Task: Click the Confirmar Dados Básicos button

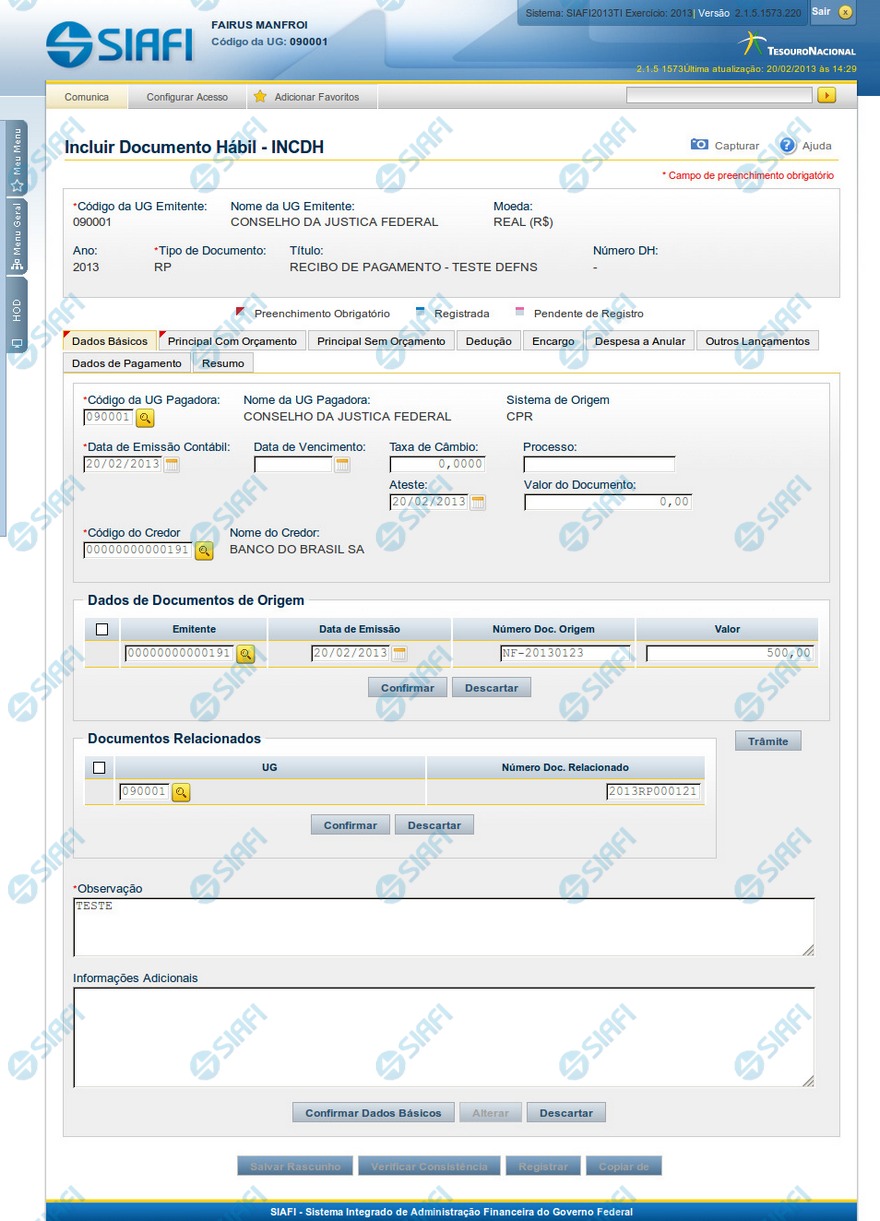Action: click(x=373, y=1113)
